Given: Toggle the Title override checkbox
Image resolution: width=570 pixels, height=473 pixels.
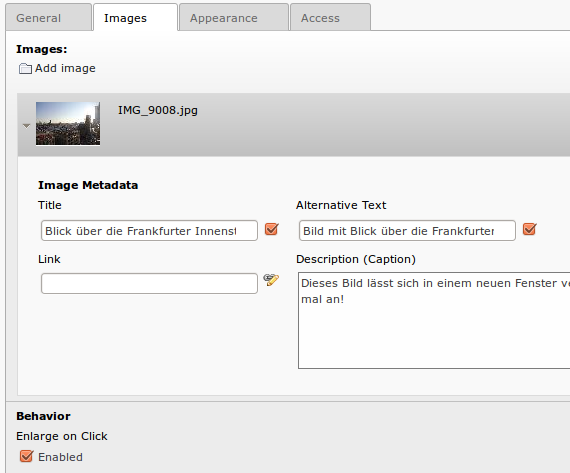Looking at the screenshot, I should pyautogui.click(x=272, y=229).
